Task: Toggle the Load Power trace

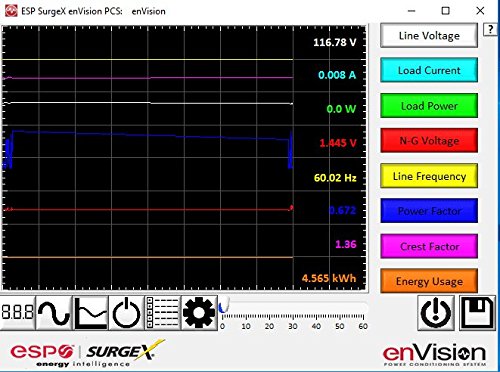Action: click(429, 105)
